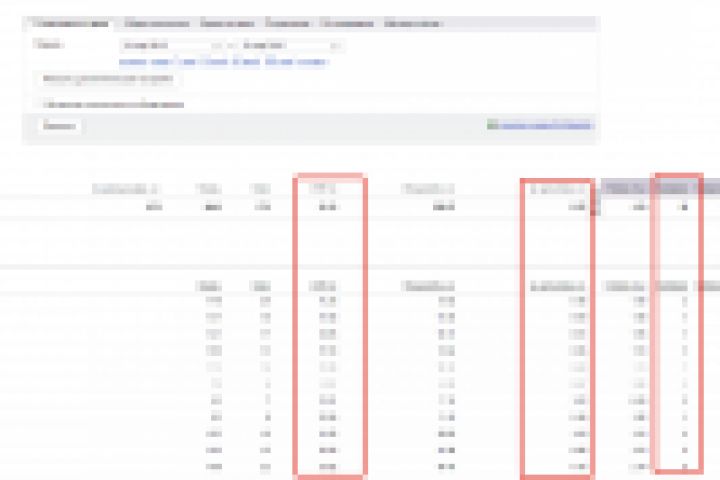Click the blue export link with green icon
720x480 pixels.
[x=540, y=125]
